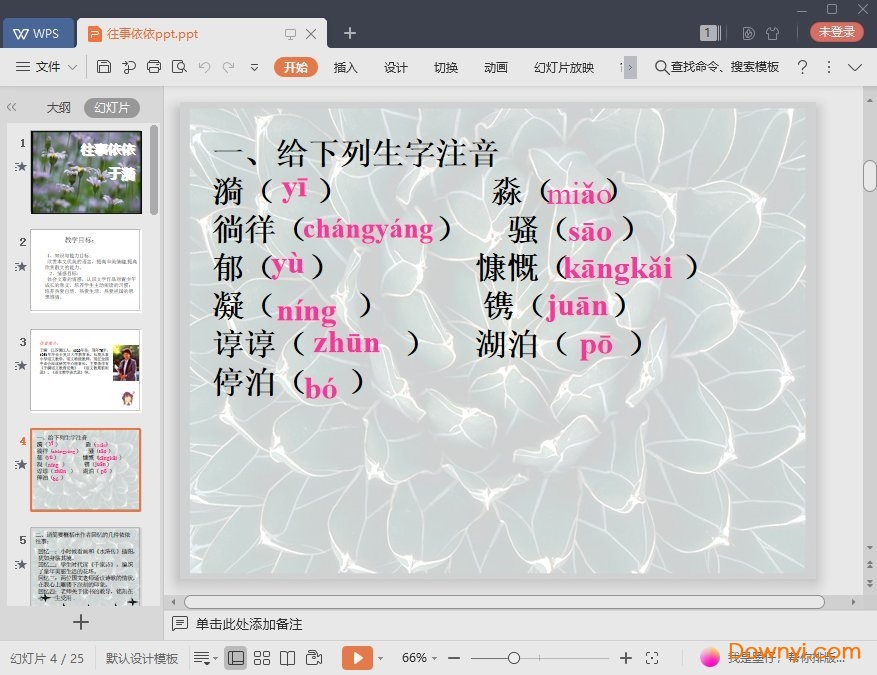
Task: Toggle normal view in status bar
Action: (235, 658)
